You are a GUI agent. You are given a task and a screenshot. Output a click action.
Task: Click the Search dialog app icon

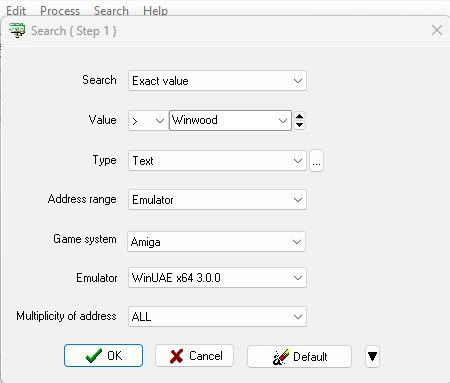click(x=17, y=31)
